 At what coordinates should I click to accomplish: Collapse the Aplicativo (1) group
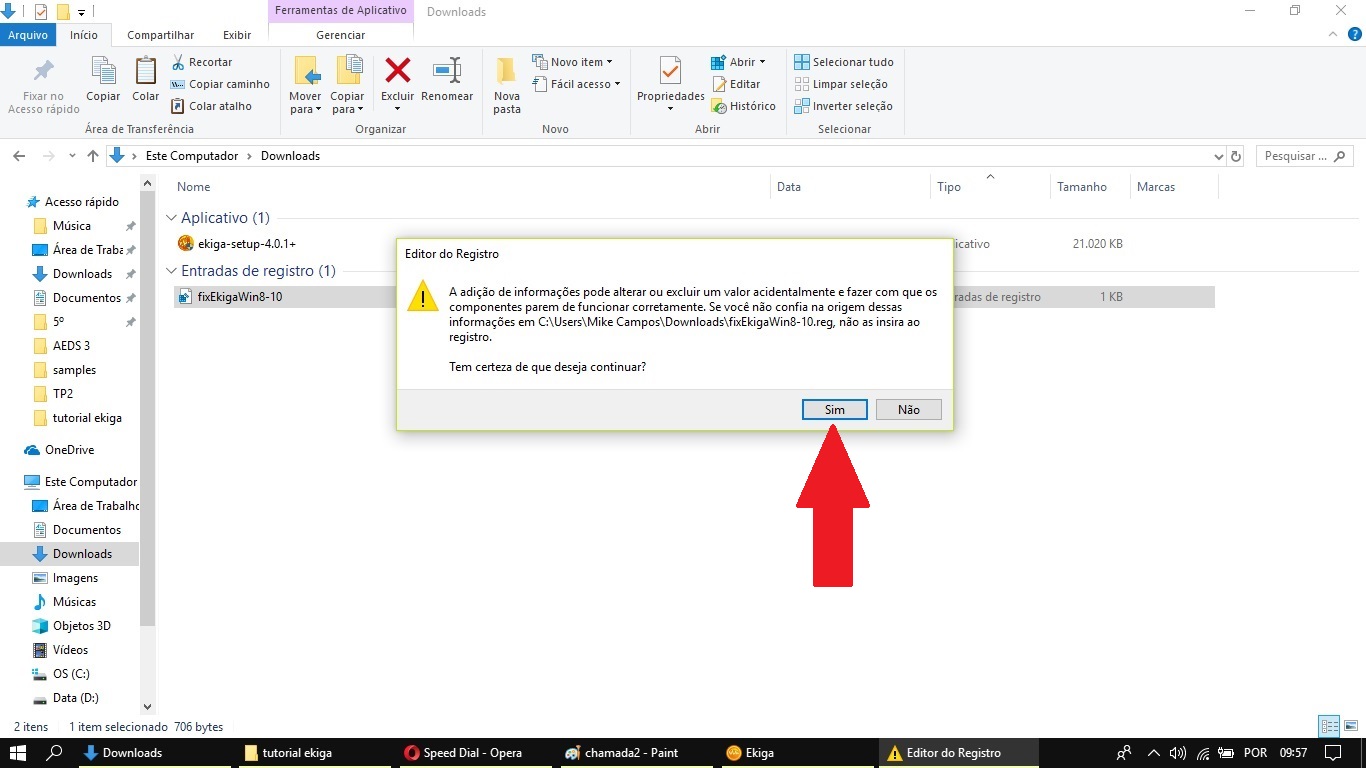pos(171,218)
